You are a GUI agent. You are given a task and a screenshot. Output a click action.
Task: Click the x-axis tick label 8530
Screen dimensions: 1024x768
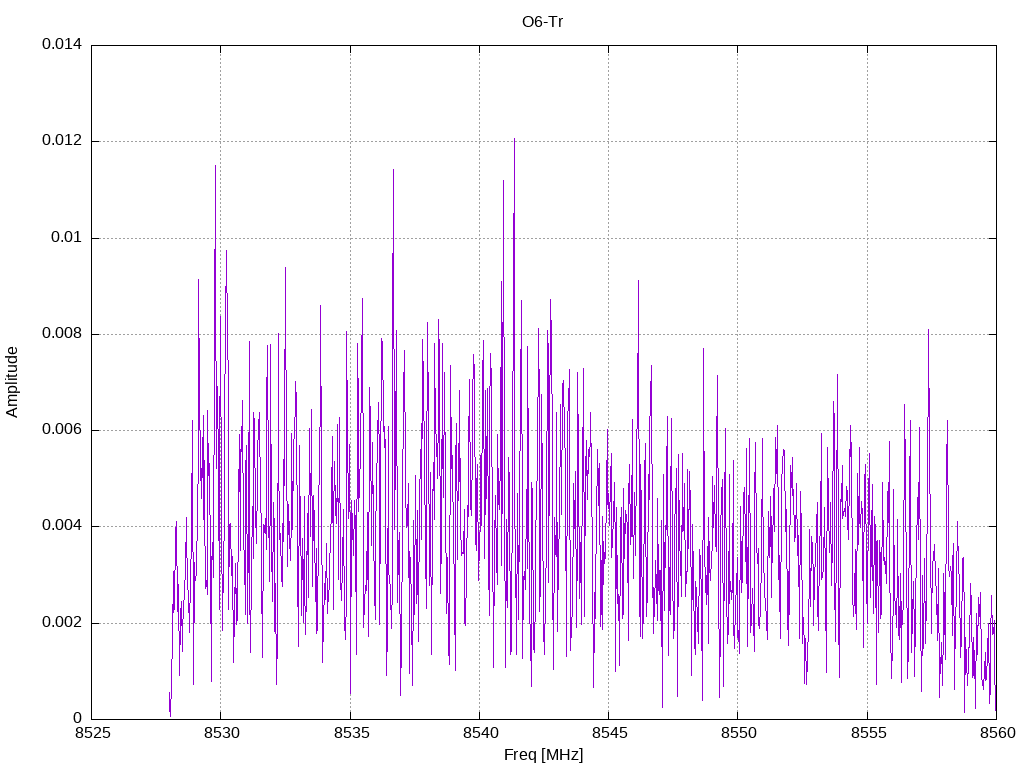221,733
